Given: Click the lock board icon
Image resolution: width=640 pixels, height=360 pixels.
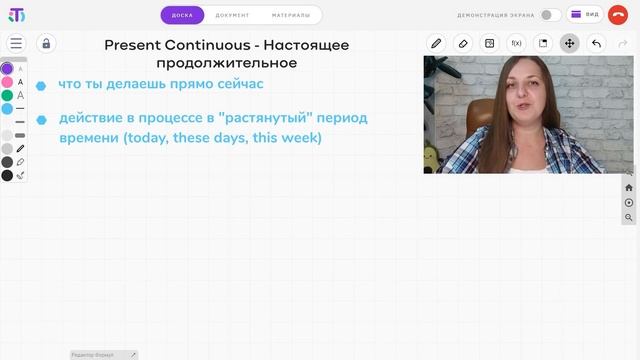Looking at the screenshot, I should coord(46,43).
